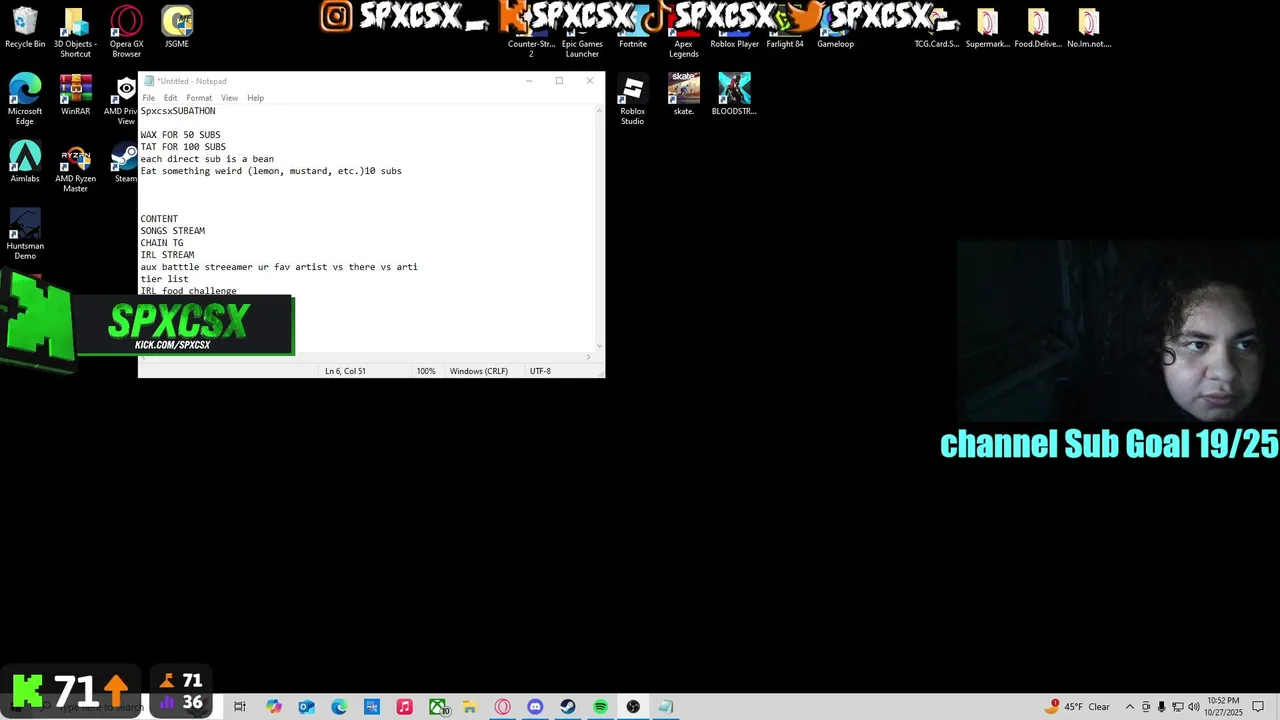
Task: Launch Aimlabs from the desktop
Action: [x=25, y=162]
